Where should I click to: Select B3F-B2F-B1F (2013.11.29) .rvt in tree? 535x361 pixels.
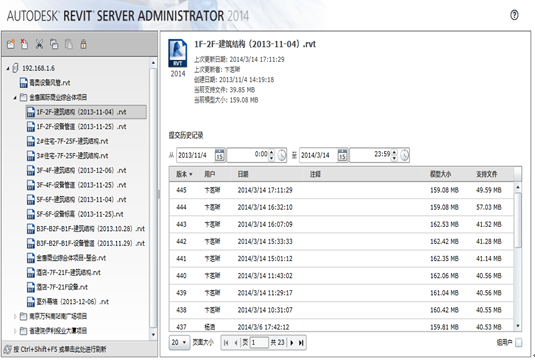pos(90,243)
